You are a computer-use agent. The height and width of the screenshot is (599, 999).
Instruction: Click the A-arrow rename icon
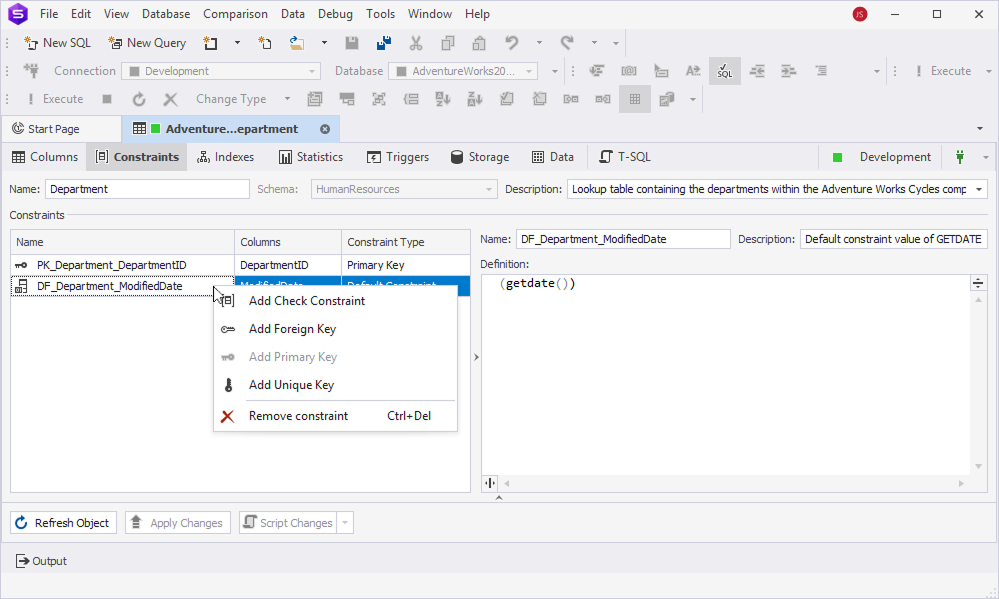point(693,71)
